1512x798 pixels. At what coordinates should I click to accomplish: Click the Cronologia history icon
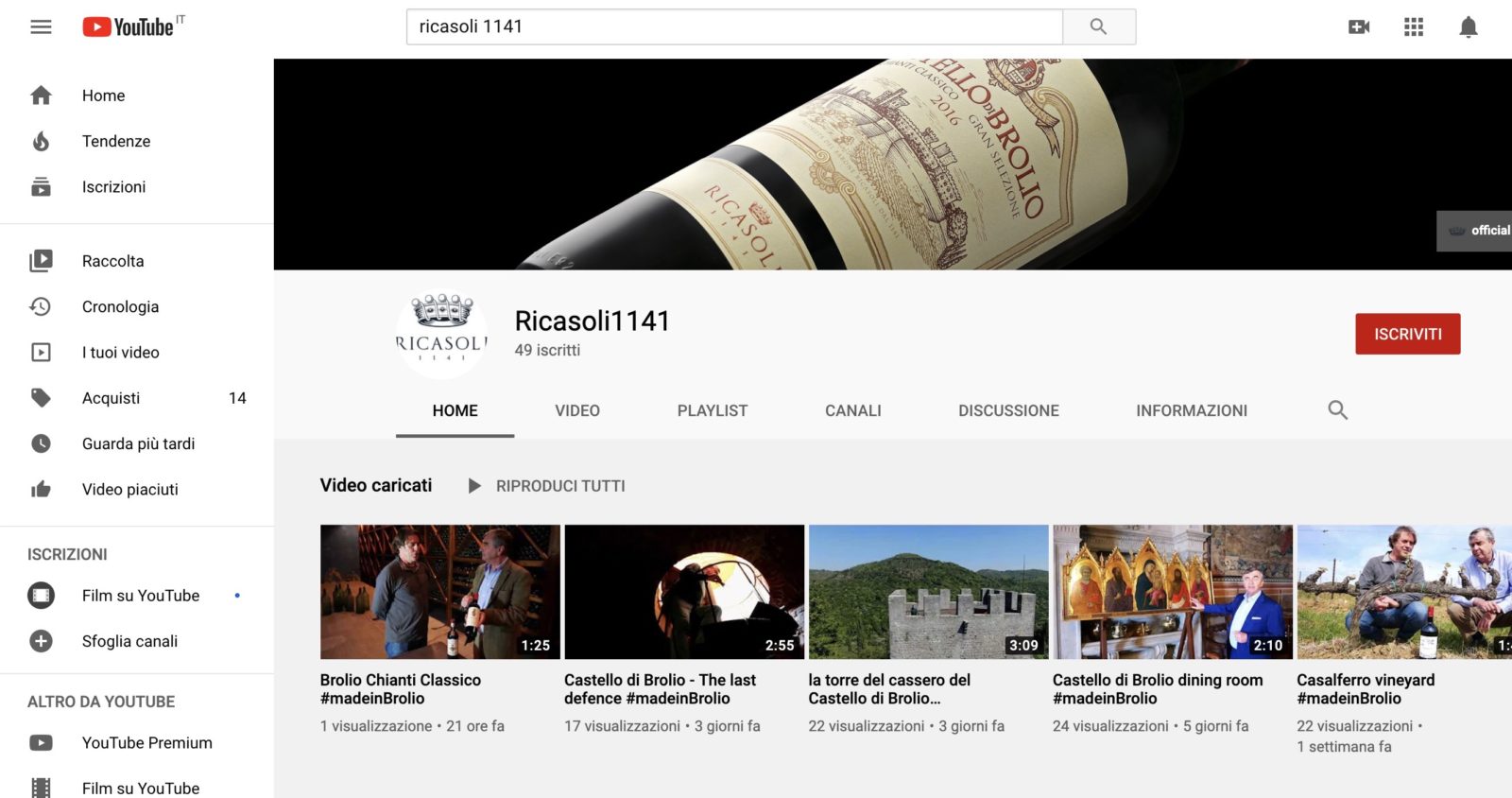click(x=41, y=306)
